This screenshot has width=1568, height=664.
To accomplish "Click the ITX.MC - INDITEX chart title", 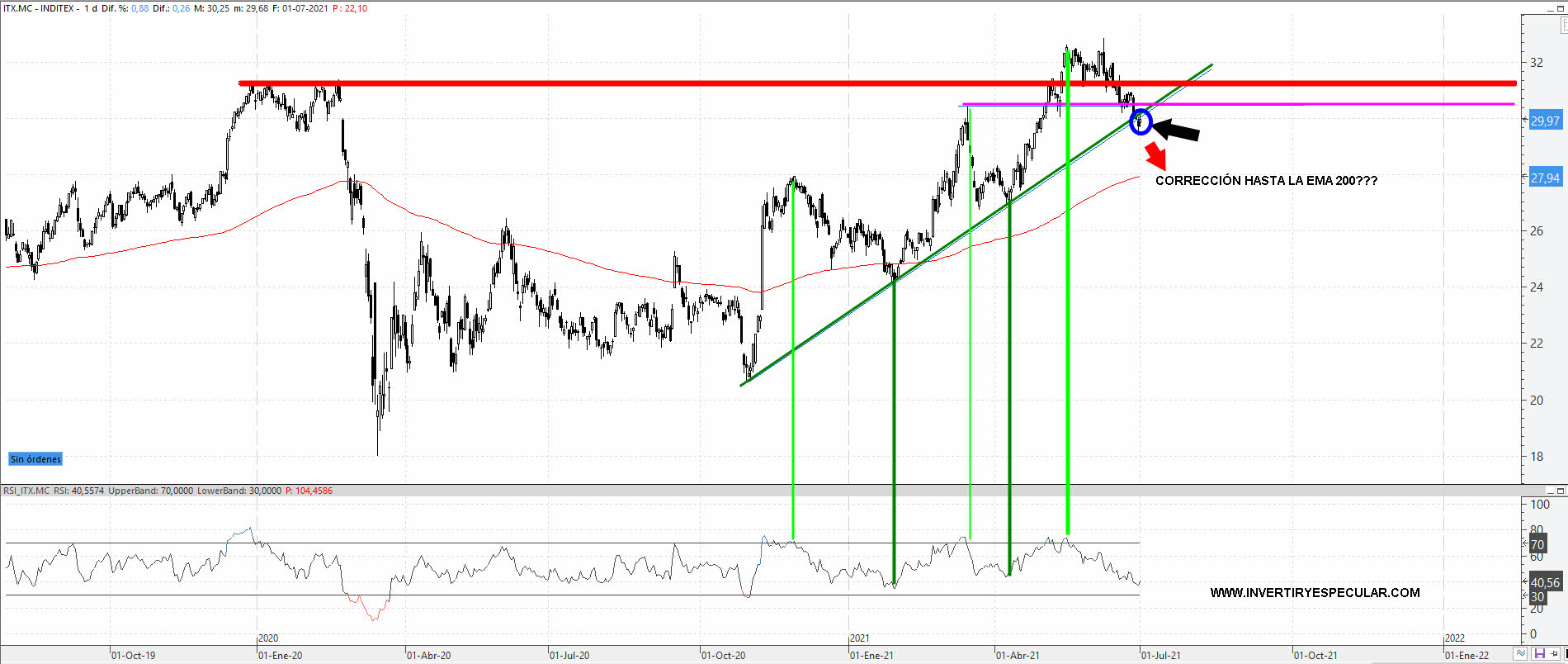I will coord(40,8).
